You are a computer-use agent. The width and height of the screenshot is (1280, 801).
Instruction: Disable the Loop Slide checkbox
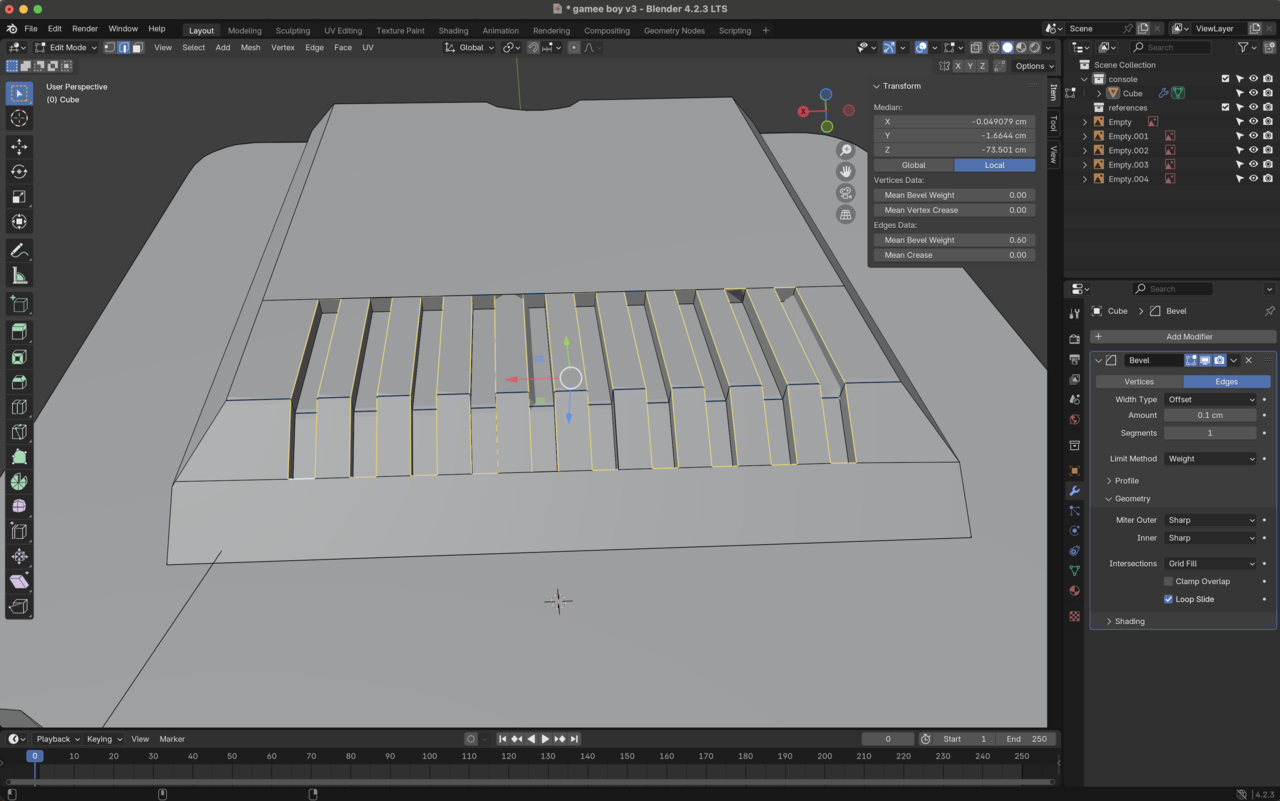point(1168,599)
